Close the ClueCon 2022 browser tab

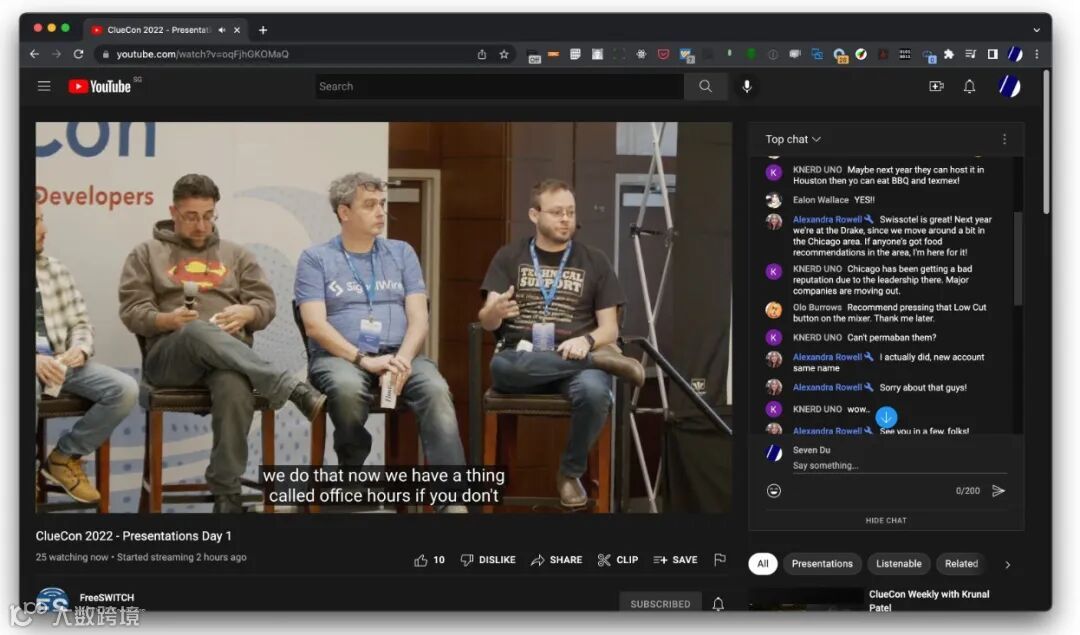[237, 30]
